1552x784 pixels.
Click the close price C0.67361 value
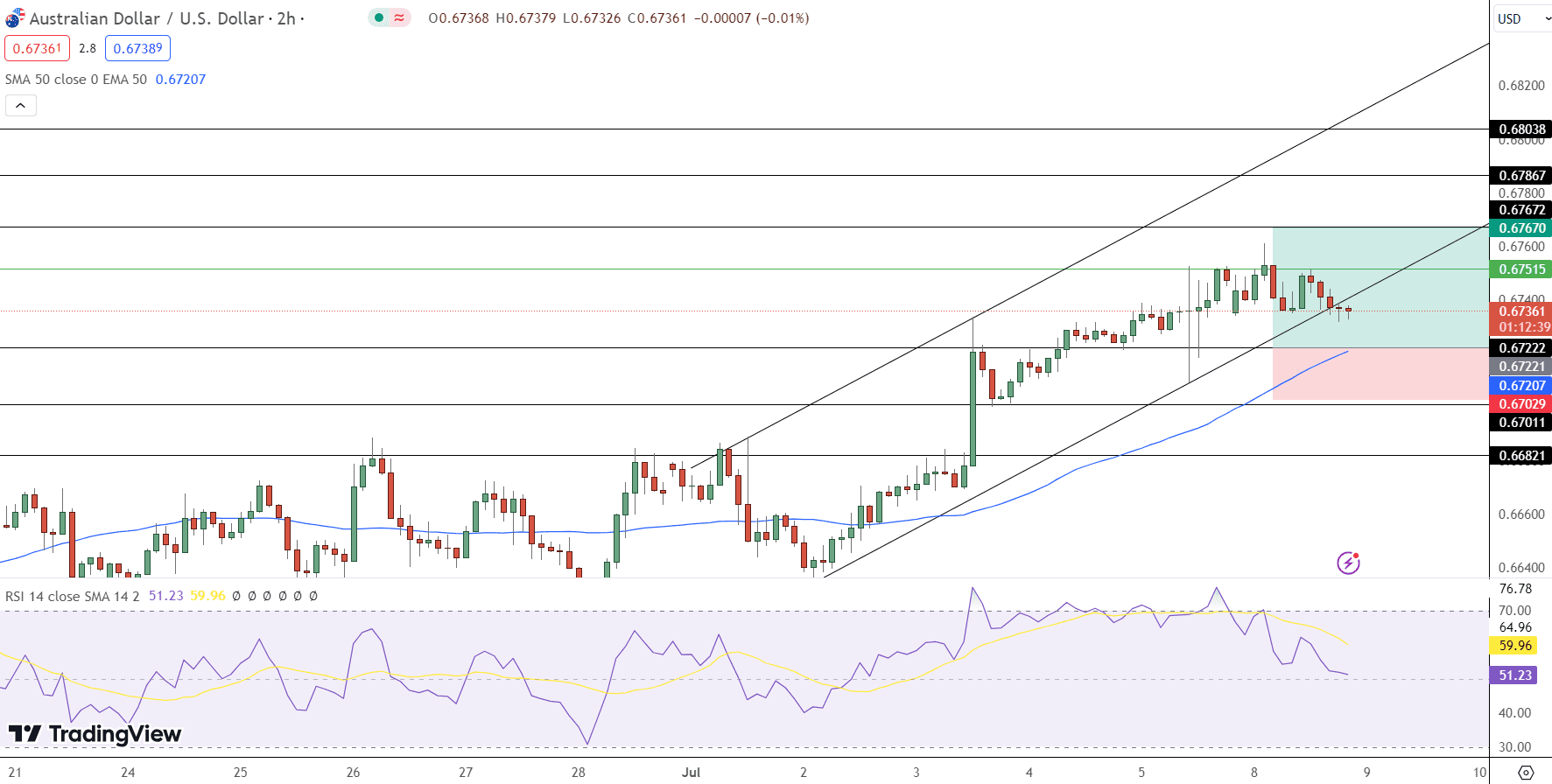pos(657,17)
